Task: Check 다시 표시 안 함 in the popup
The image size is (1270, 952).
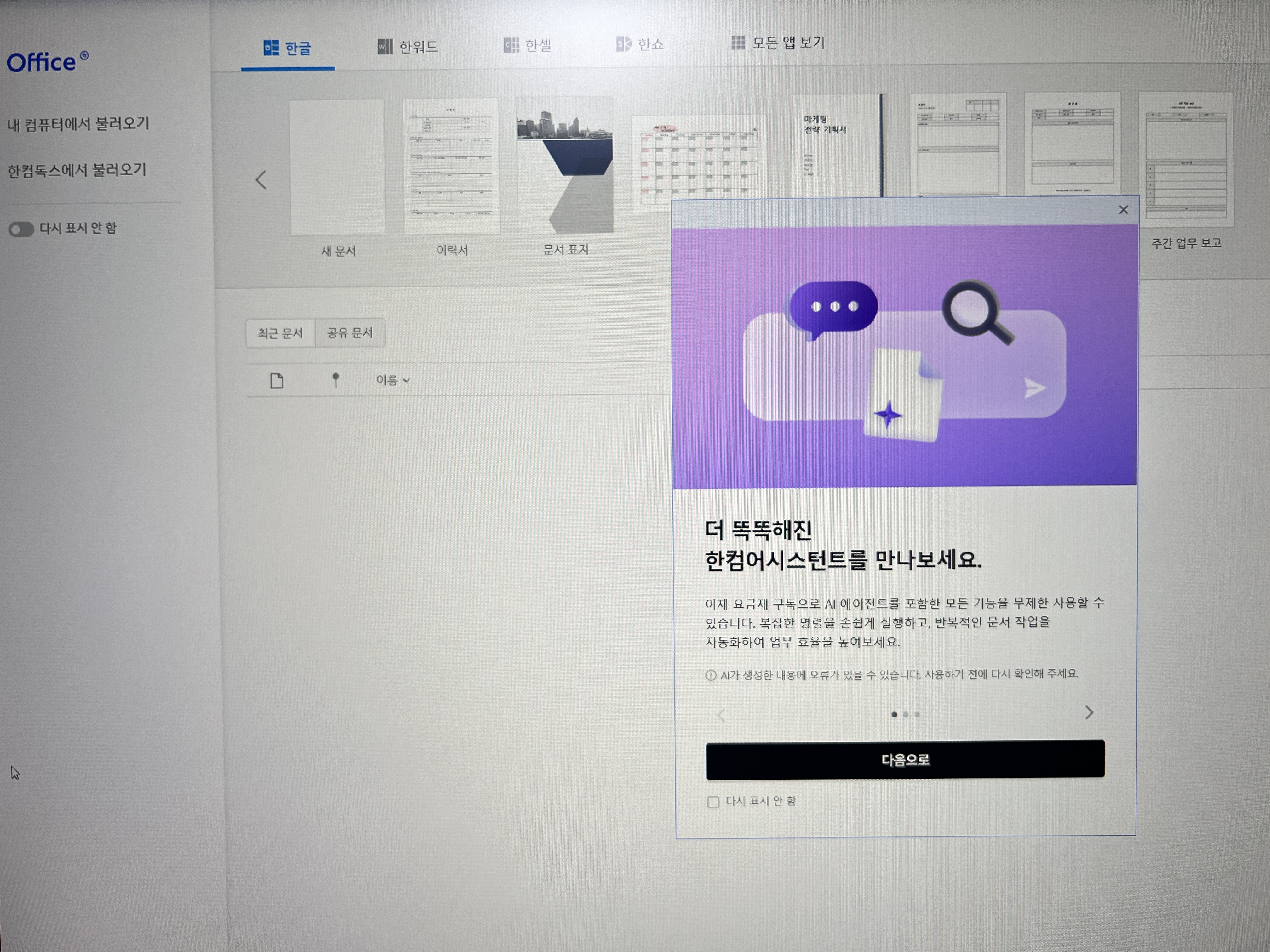Action: coord(713,802)
